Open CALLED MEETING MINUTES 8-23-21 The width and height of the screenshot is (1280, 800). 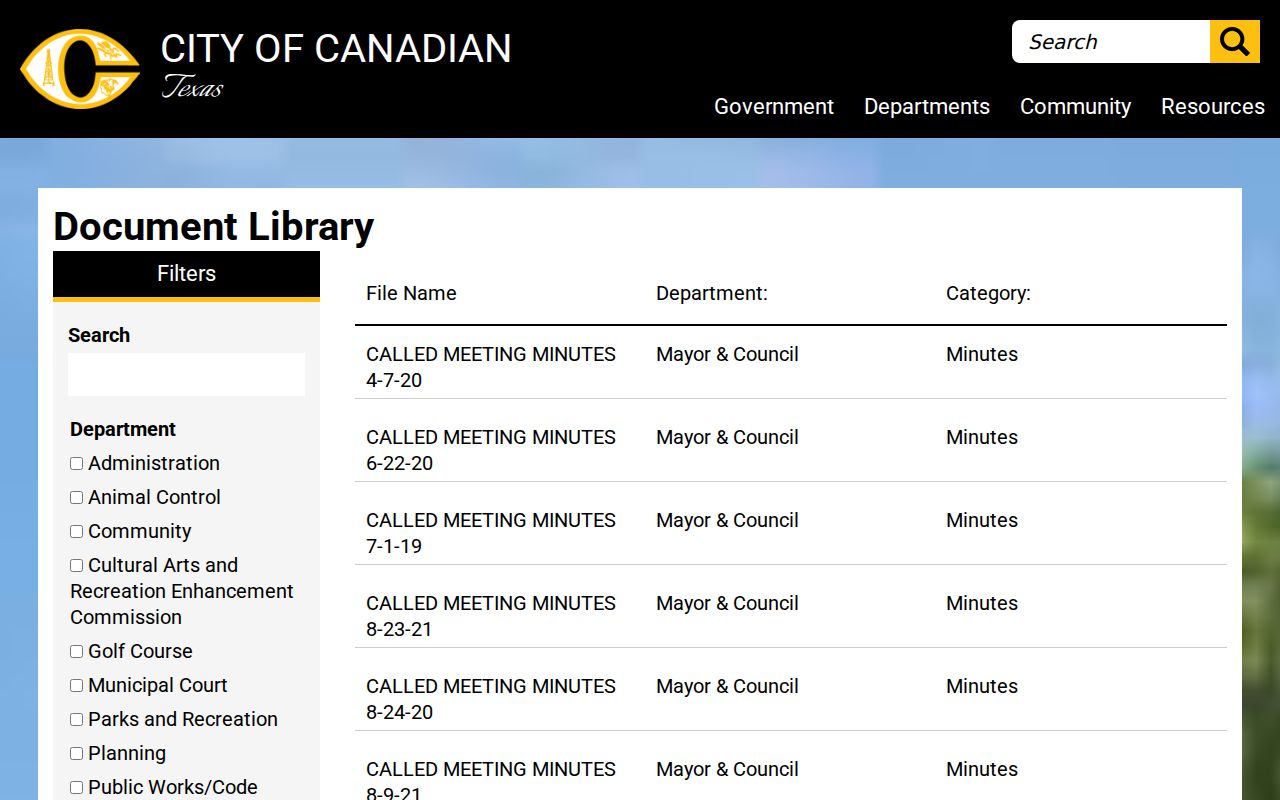point(491,616)
